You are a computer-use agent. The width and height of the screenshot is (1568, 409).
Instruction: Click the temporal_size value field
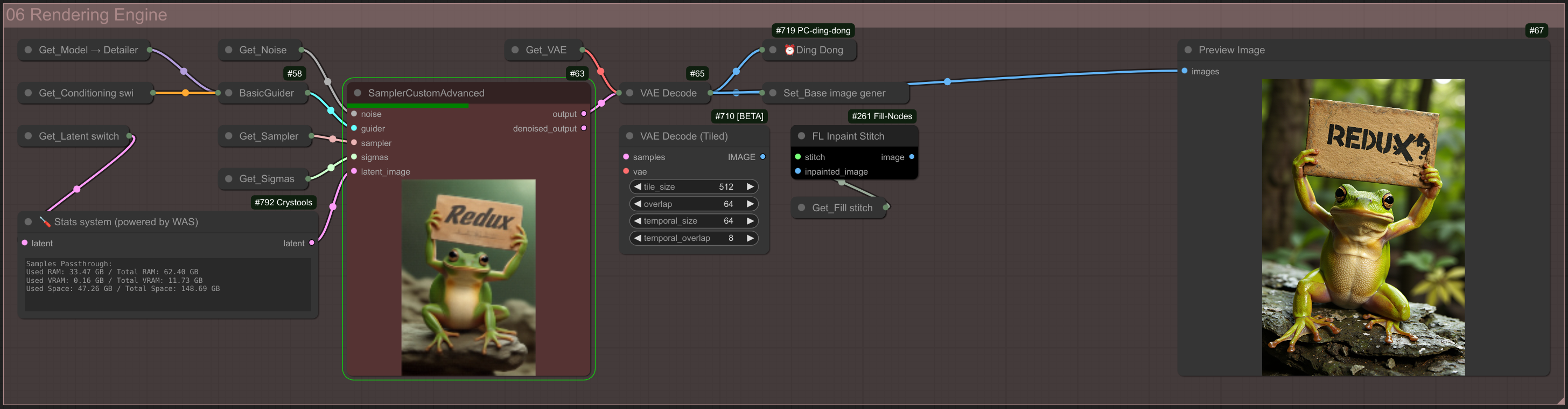coord(694,220)
